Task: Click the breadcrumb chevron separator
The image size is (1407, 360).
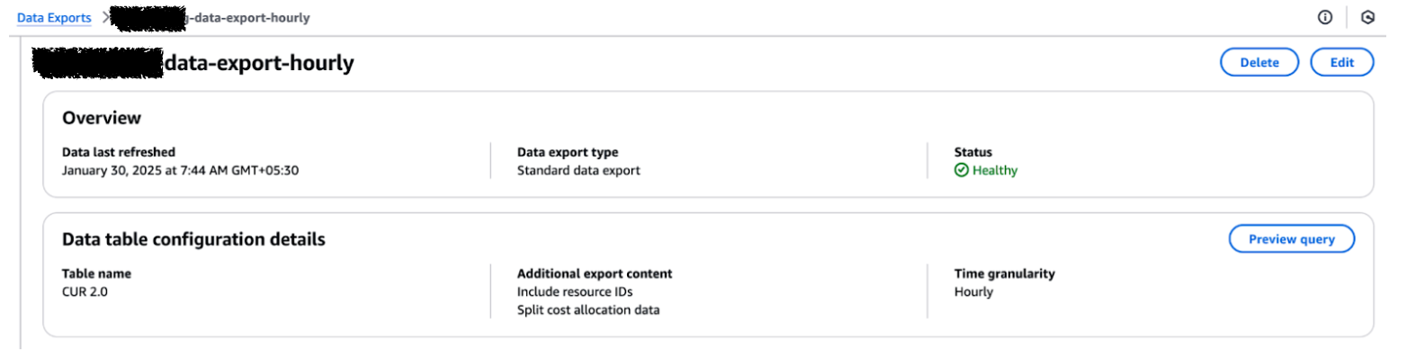Action: click(x=104, y=17)
